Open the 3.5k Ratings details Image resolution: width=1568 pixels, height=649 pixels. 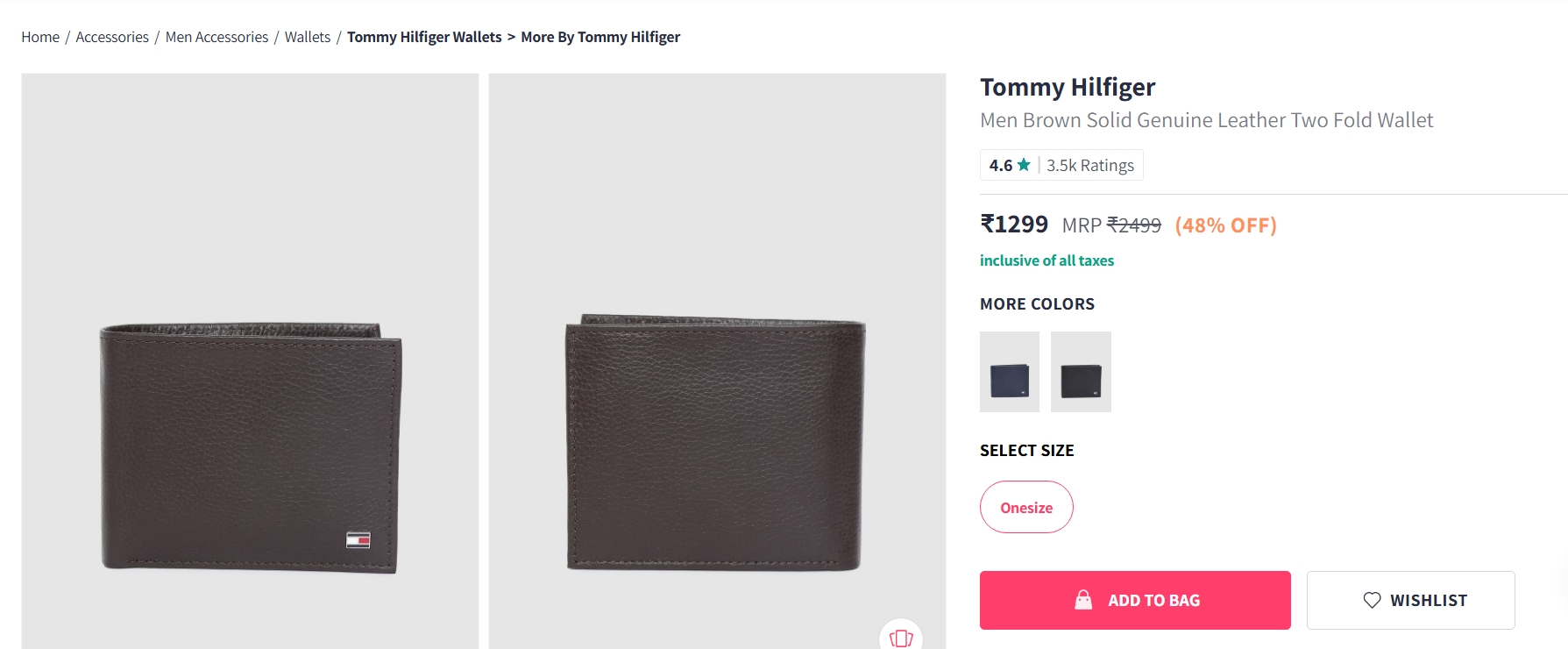(x=1089, y=164)
